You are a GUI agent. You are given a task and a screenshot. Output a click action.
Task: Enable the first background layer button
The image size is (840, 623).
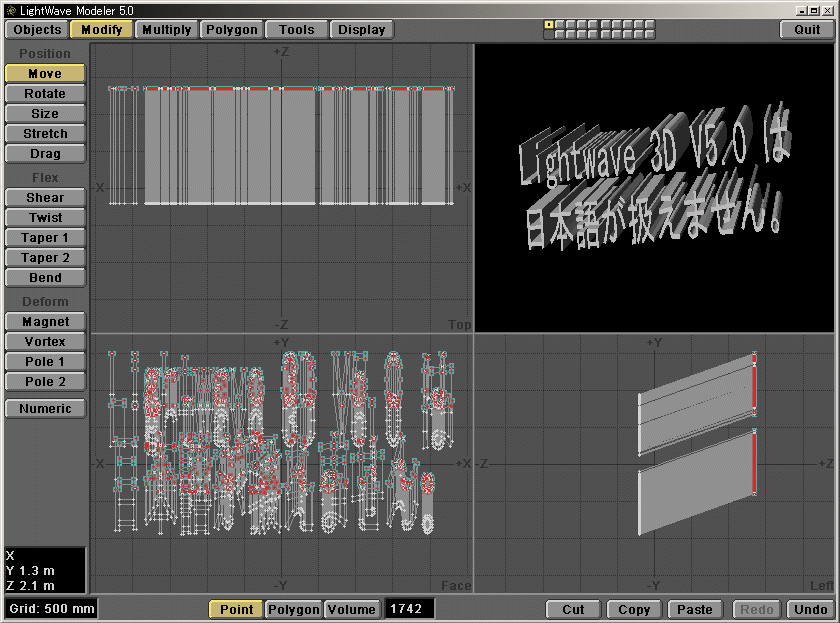(548, 35)
